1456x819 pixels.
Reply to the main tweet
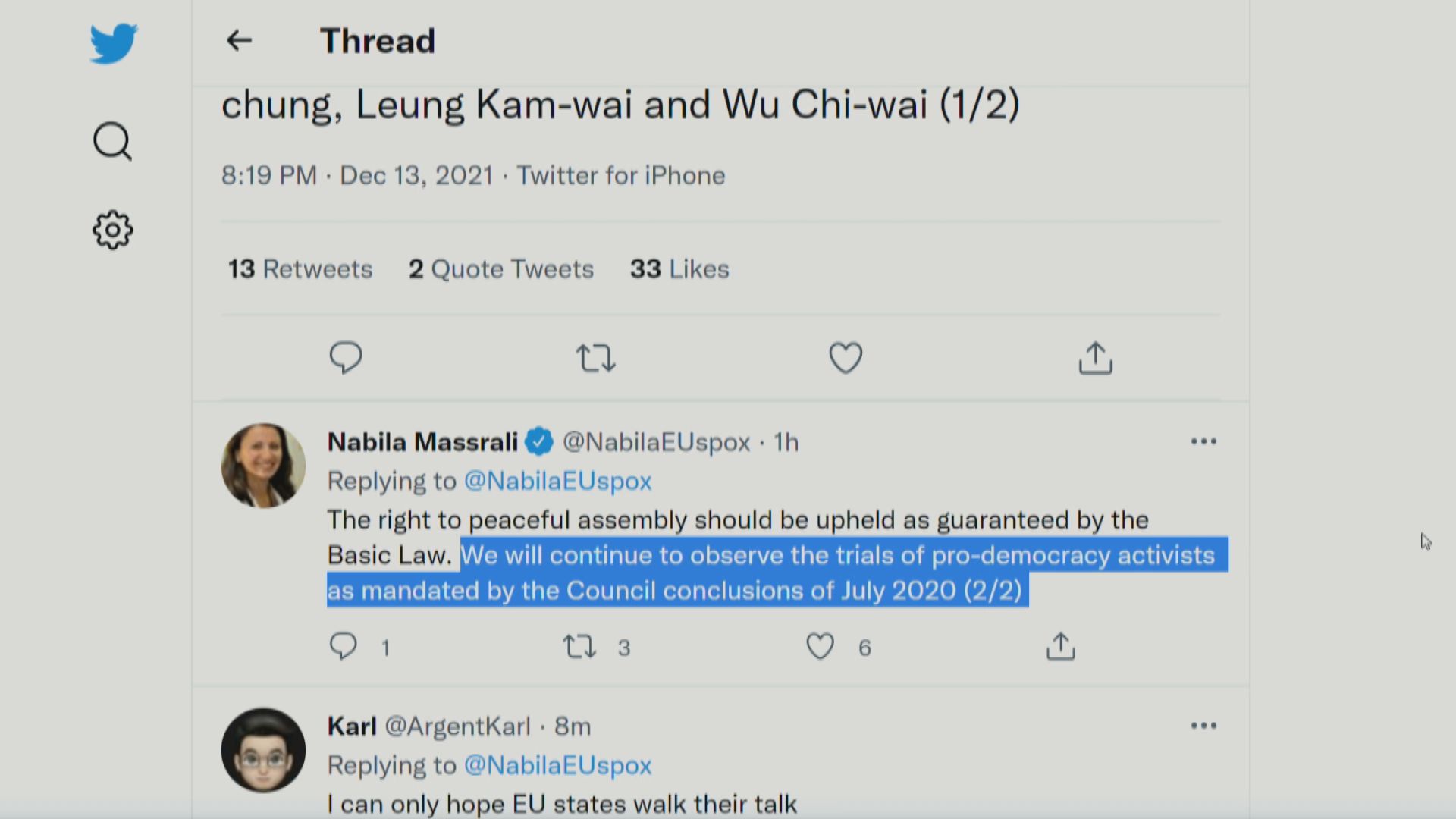click(x=347, y=357)
